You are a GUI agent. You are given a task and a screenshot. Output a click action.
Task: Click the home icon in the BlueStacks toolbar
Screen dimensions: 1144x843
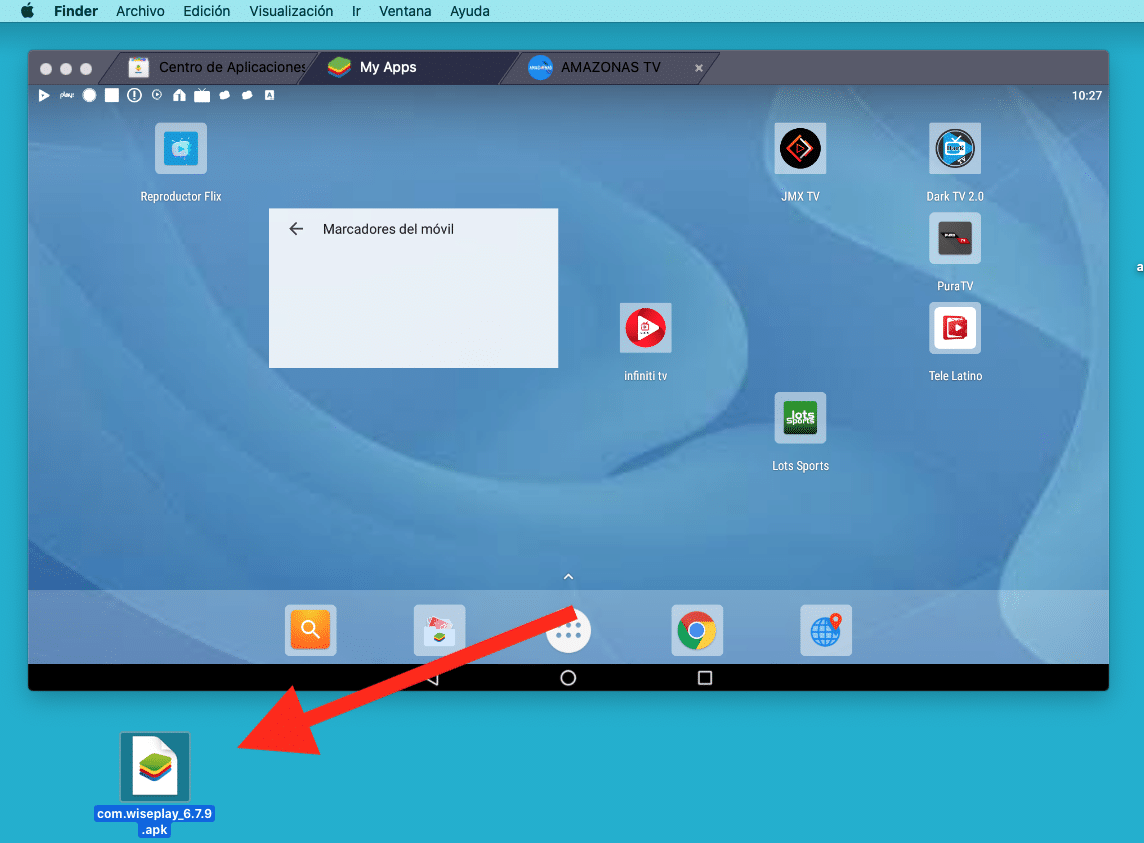(x=179, y=95)
